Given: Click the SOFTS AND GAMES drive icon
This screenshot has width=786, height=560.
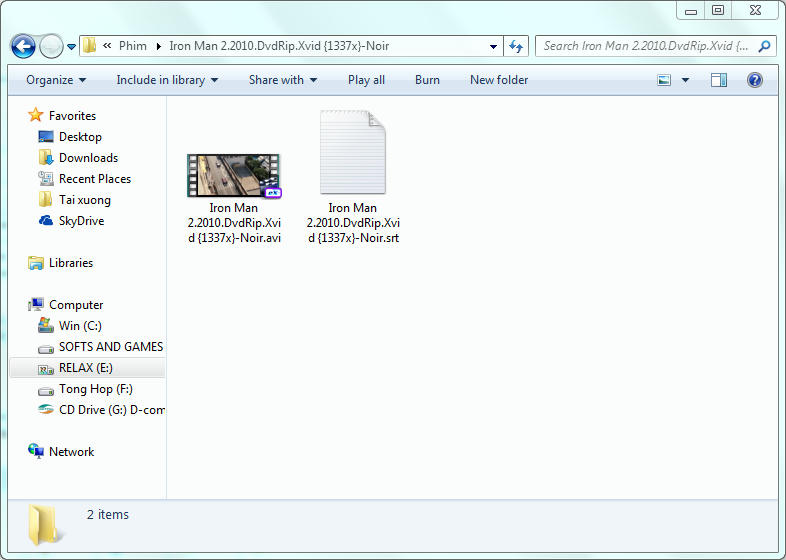Looking at the screenshot, I should click(x=46, y=348).
